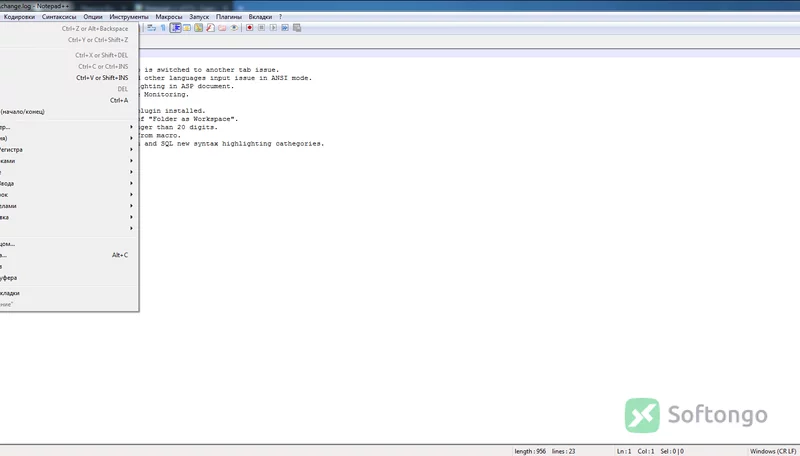Open the ? help menu

coord(280,17)
